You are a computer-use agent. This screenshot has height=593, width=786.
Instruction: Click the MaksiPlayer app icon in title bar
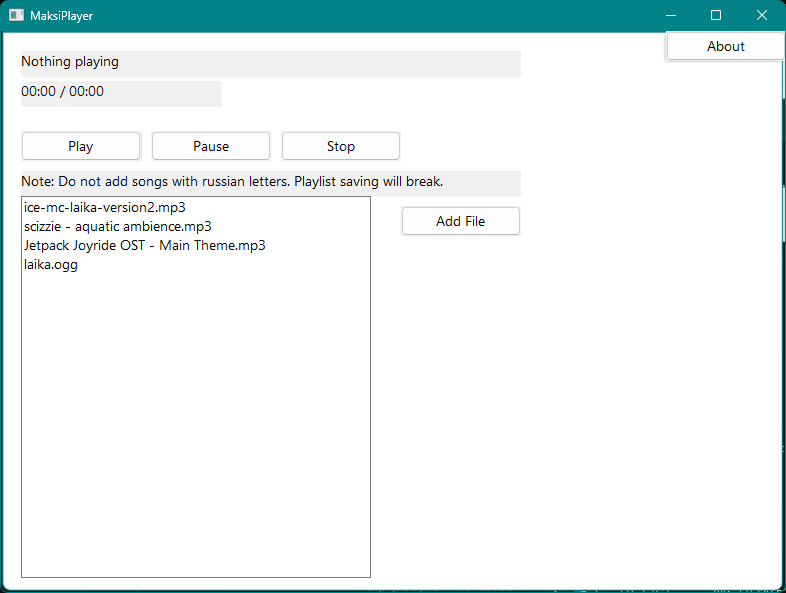(16, 16)
